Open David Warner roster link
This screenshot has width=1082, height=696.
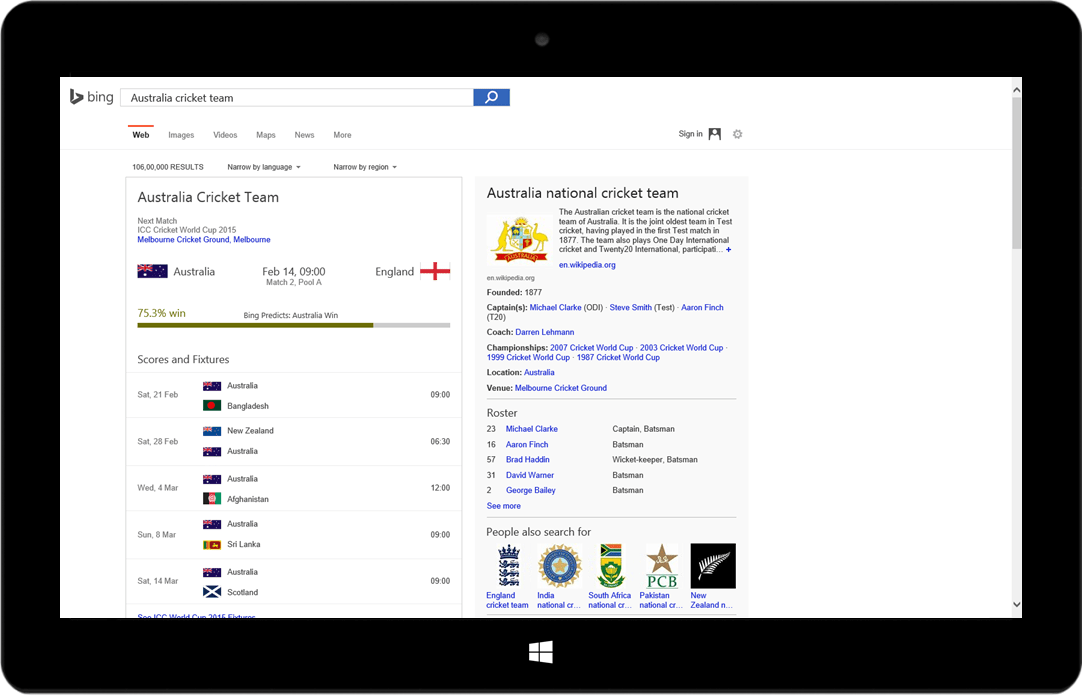(530, 475)
